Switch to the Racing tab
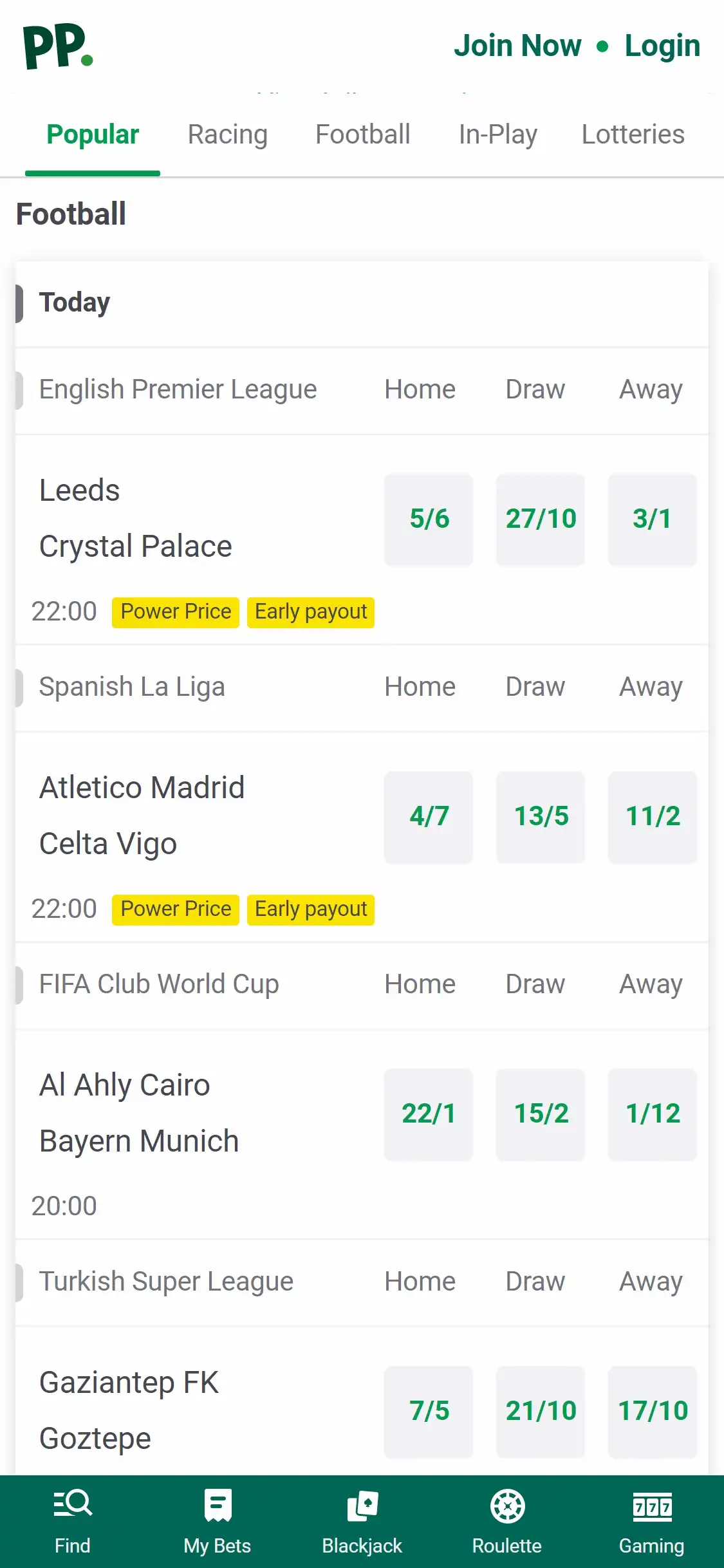The height and width of the screenshot is (1568, 724). tap(227, 135)
